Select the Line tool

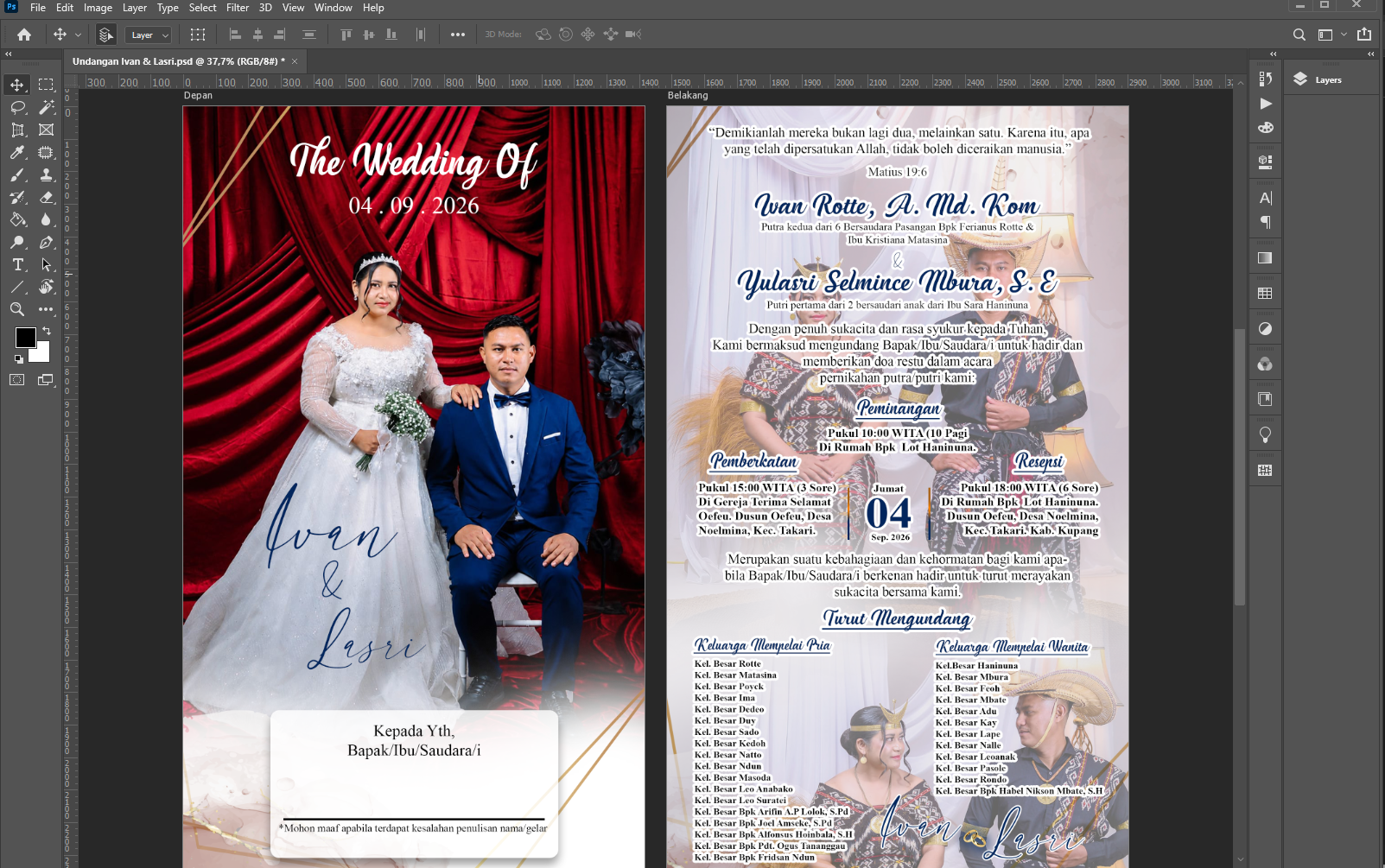17,287
